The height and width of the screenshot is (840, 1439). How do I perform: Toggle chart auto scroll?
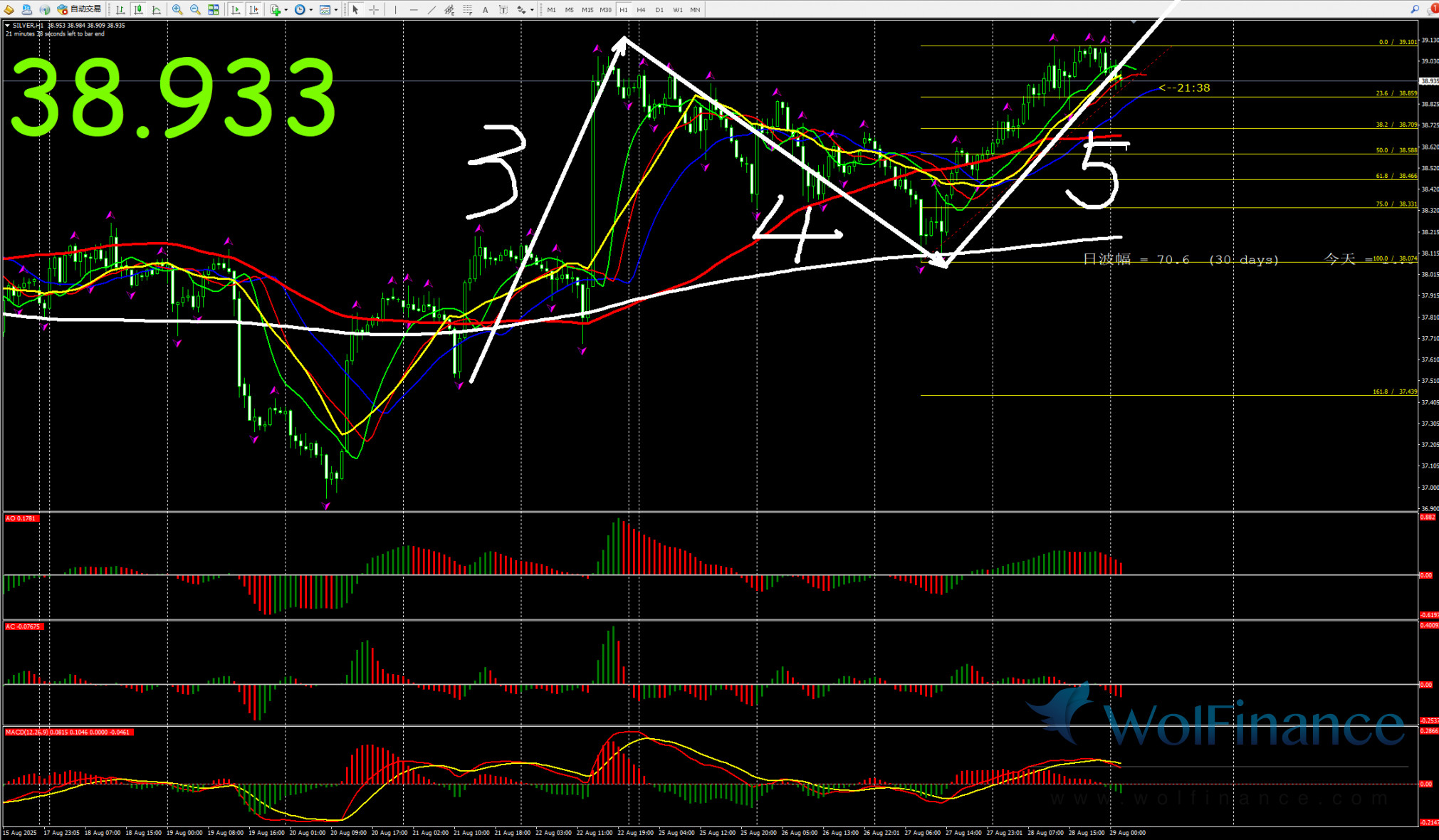click(236, 9)
